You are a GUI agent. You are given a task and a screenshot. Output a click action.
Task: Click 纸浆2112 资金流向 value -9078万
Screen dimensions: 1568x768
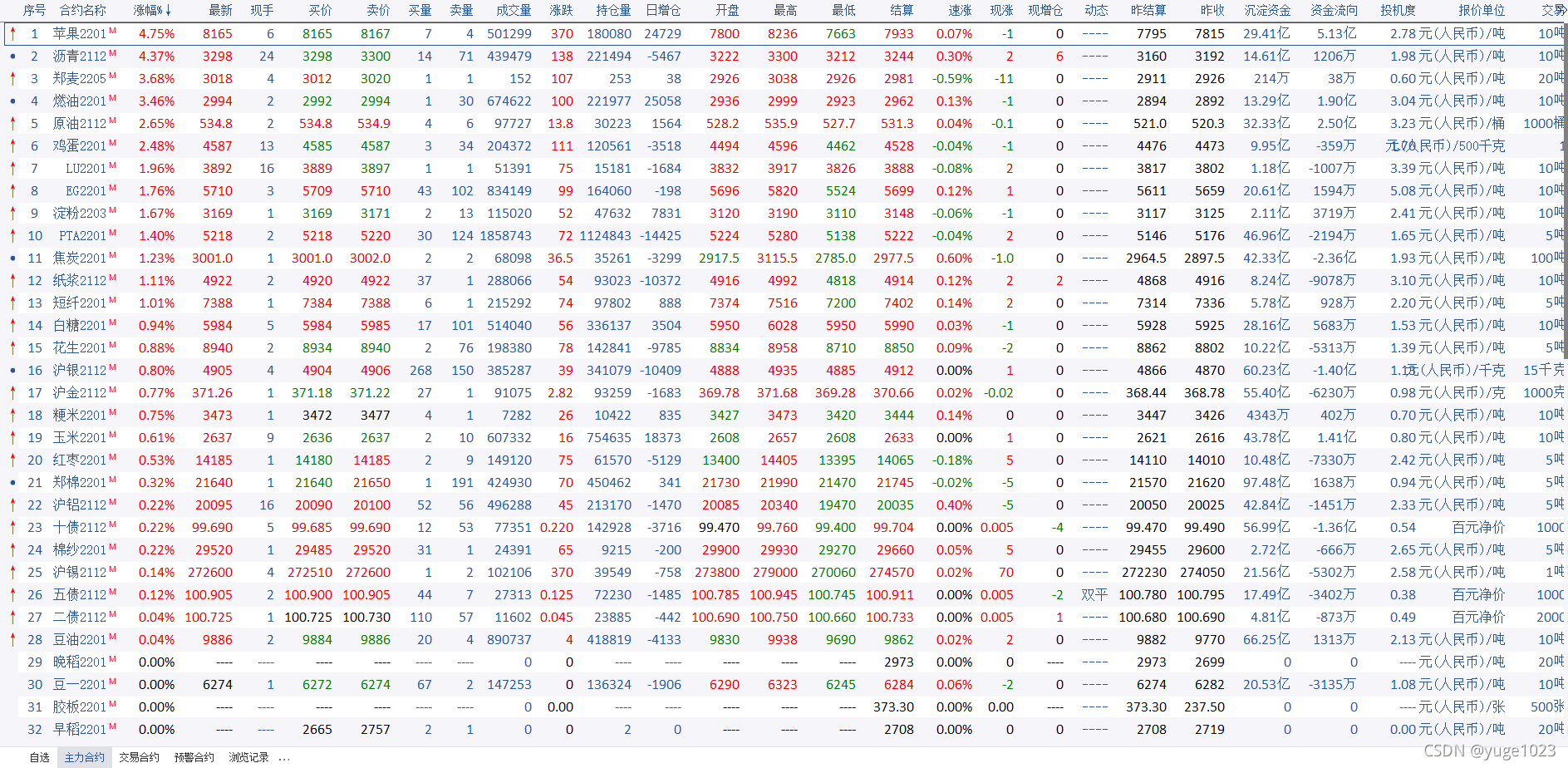[x=1332, y=280]
